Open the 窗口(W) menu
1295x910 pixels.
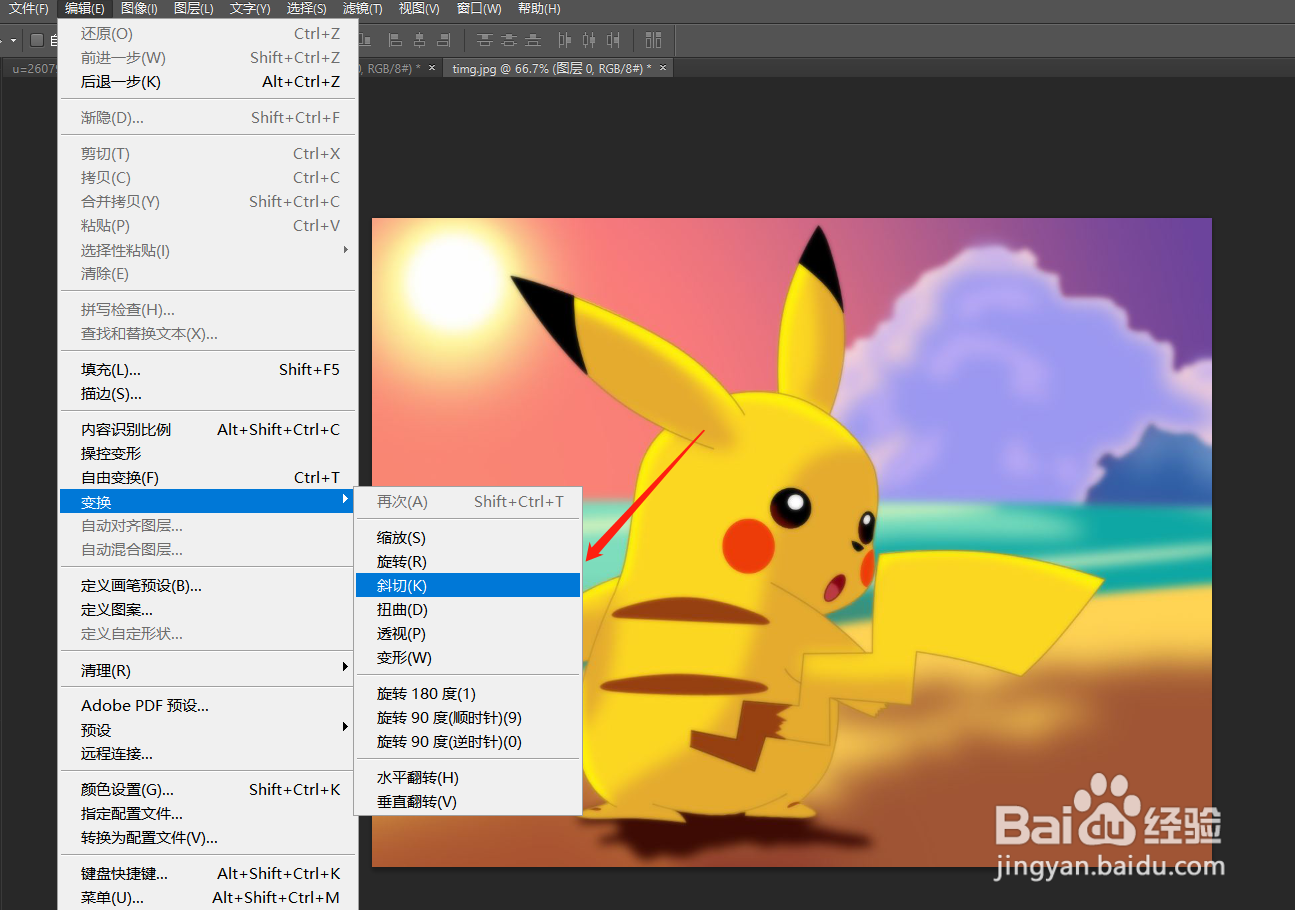tap(479, 9)
